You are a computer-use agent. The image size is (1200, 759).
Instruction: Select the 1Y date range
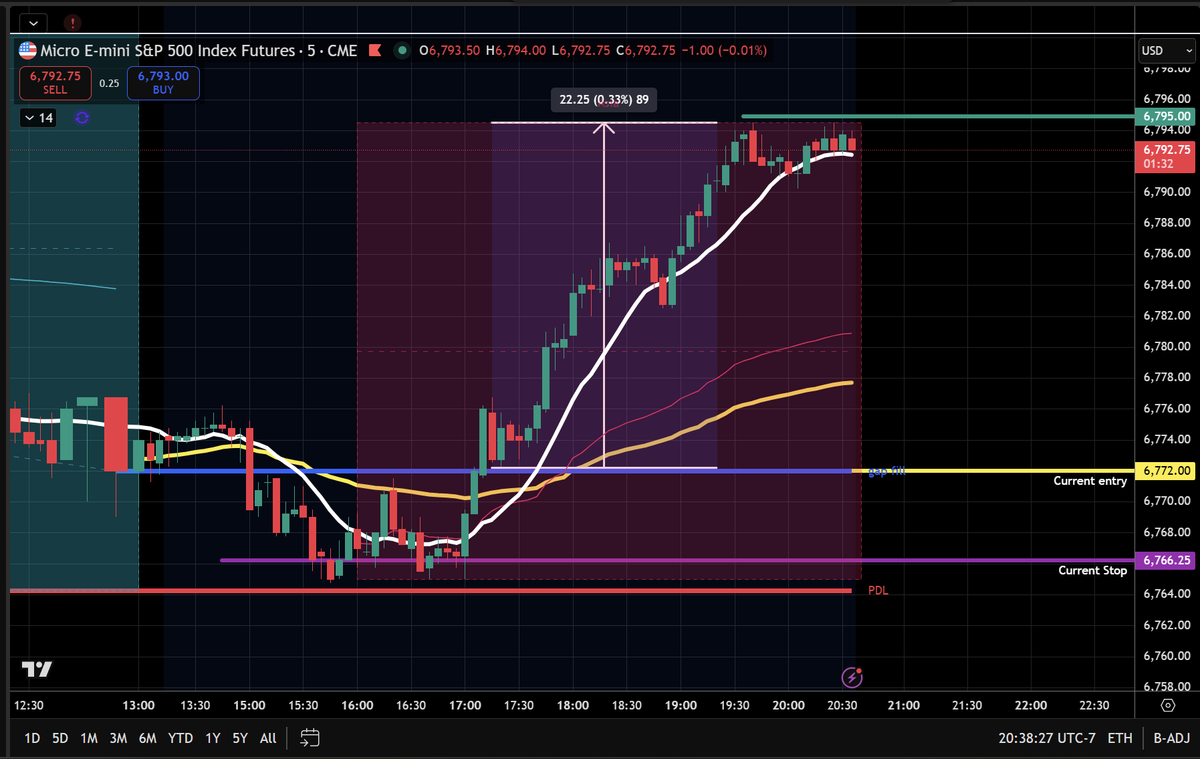212,738
